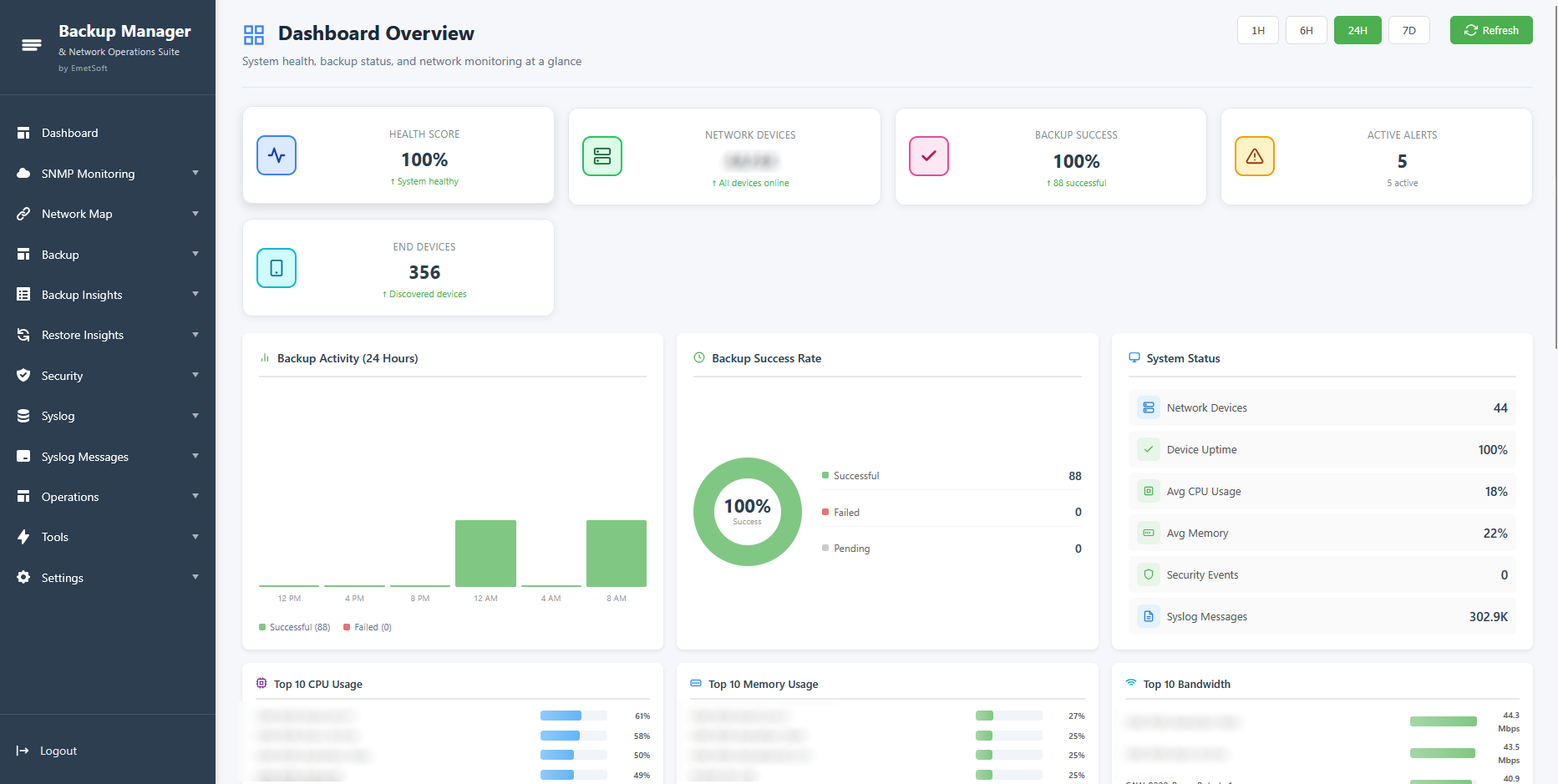Click the Settings gear icon

pyautogui.click(x=23, y=578)
